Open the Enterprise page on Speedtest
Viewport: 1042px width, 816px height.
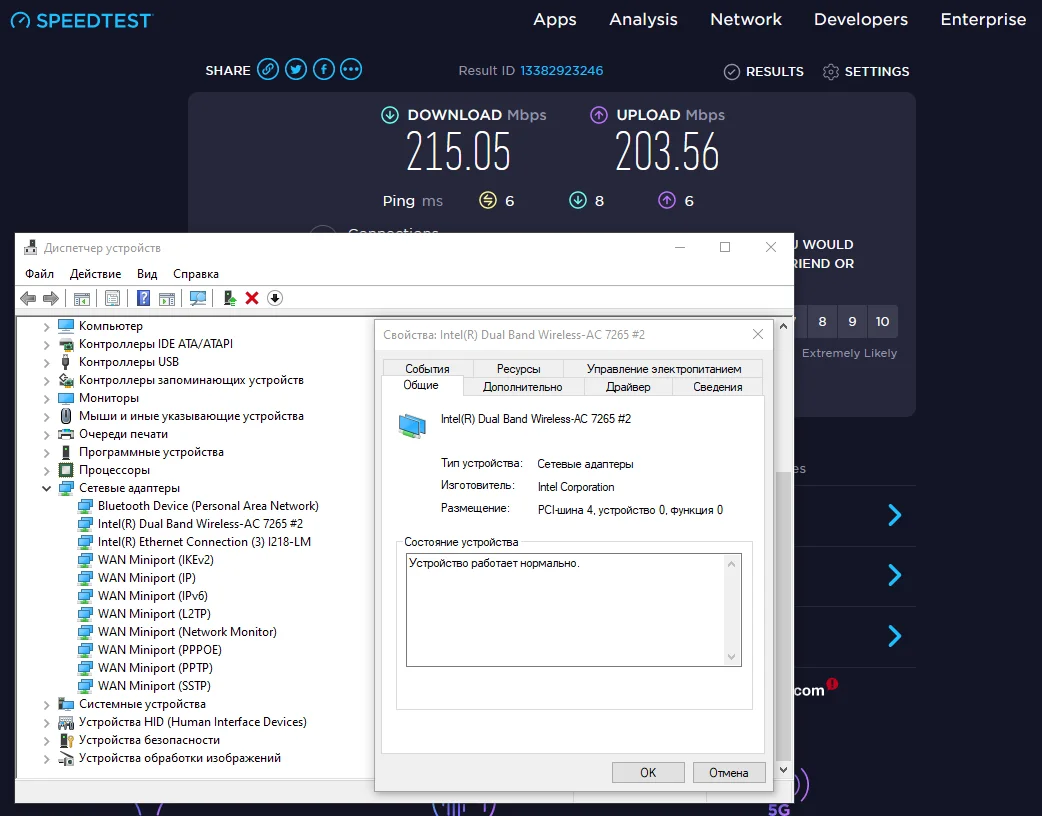tap(983, 20)
